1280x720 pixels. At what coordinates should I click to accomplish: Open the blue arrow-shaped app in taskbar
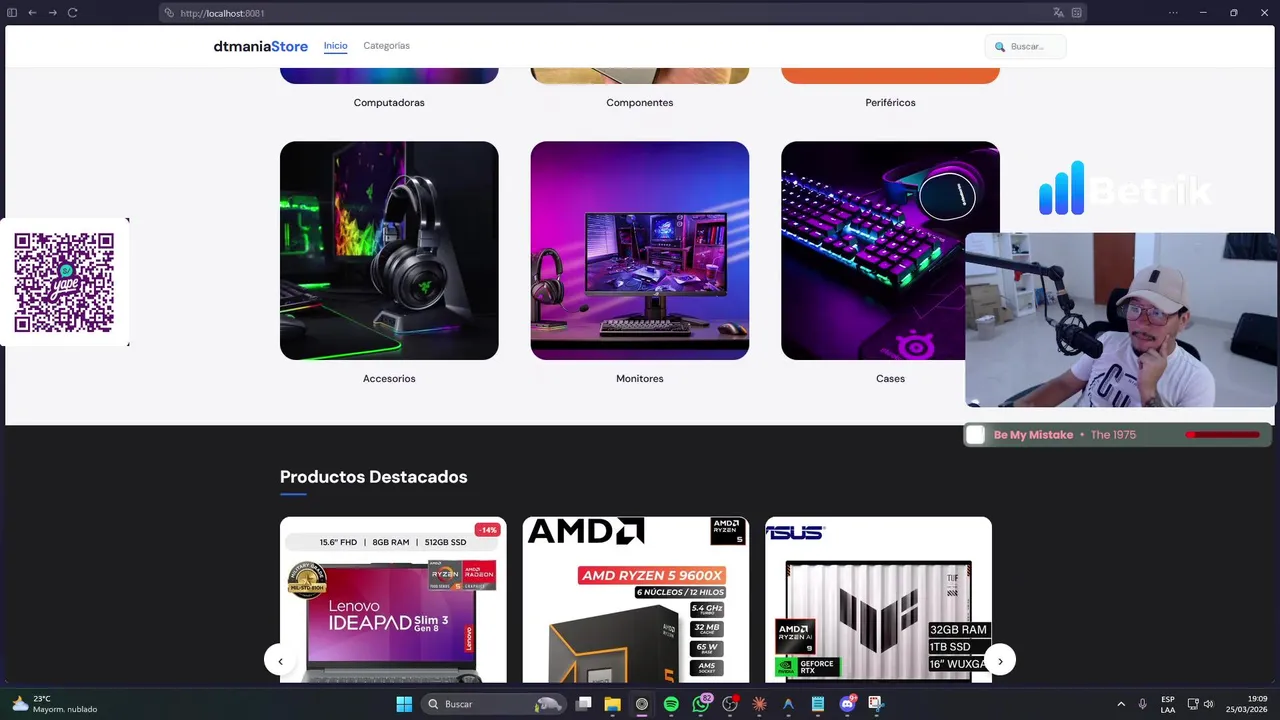point(788,704)
